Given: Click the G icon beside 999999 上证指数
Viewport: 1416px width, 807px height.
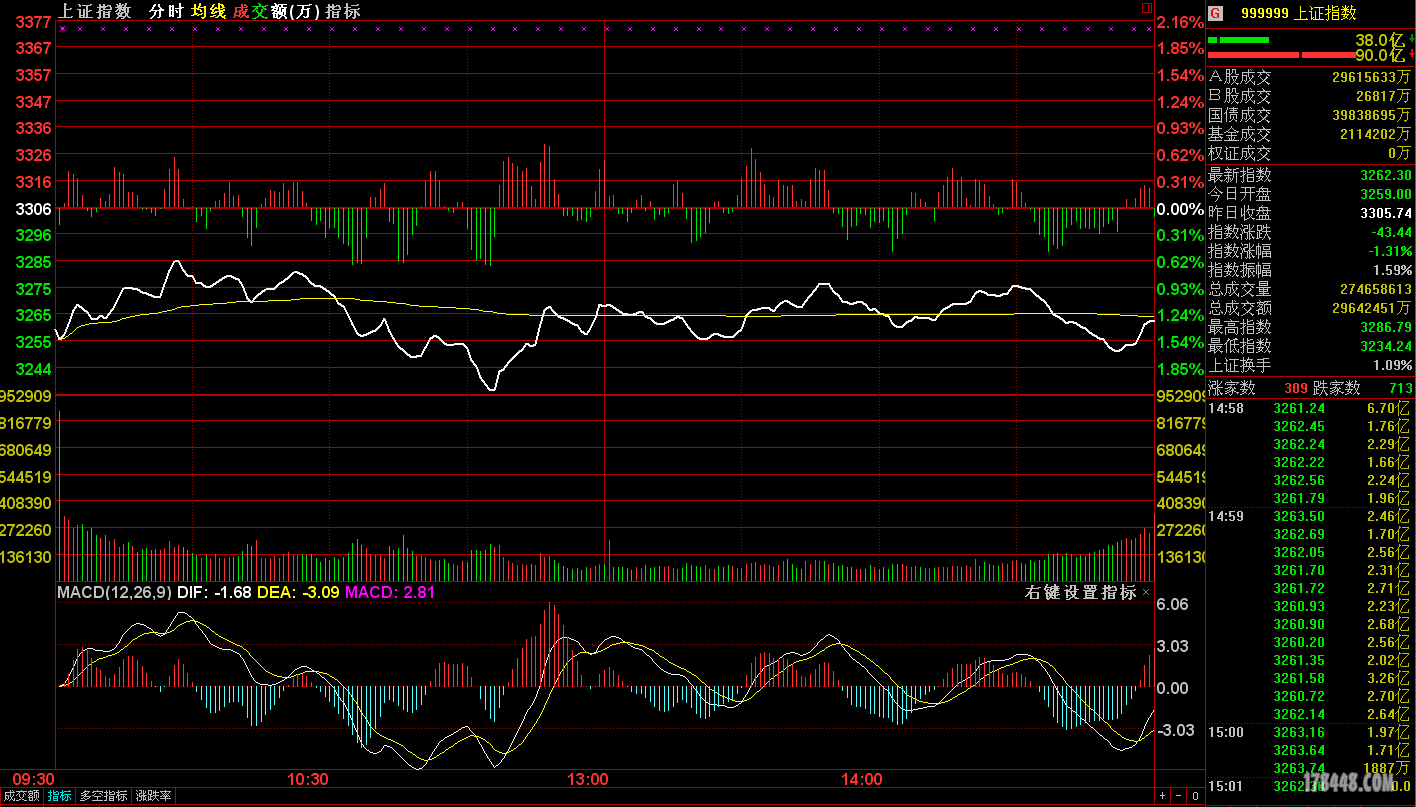Looking at the screenshot, I should (1215, 13).
